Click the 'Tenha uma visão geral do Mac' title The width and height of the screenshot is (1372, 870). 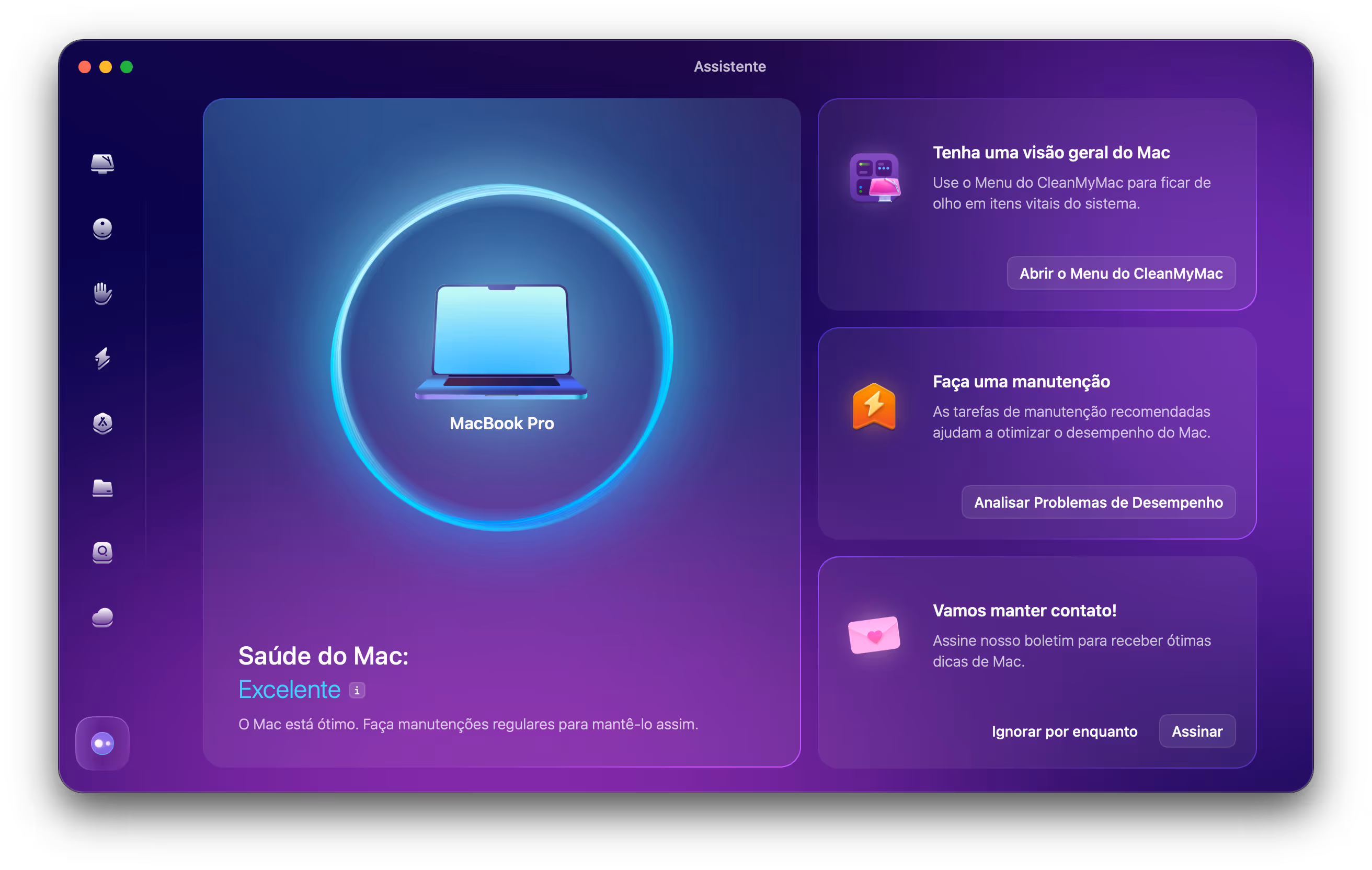(x=1051, y=153)
